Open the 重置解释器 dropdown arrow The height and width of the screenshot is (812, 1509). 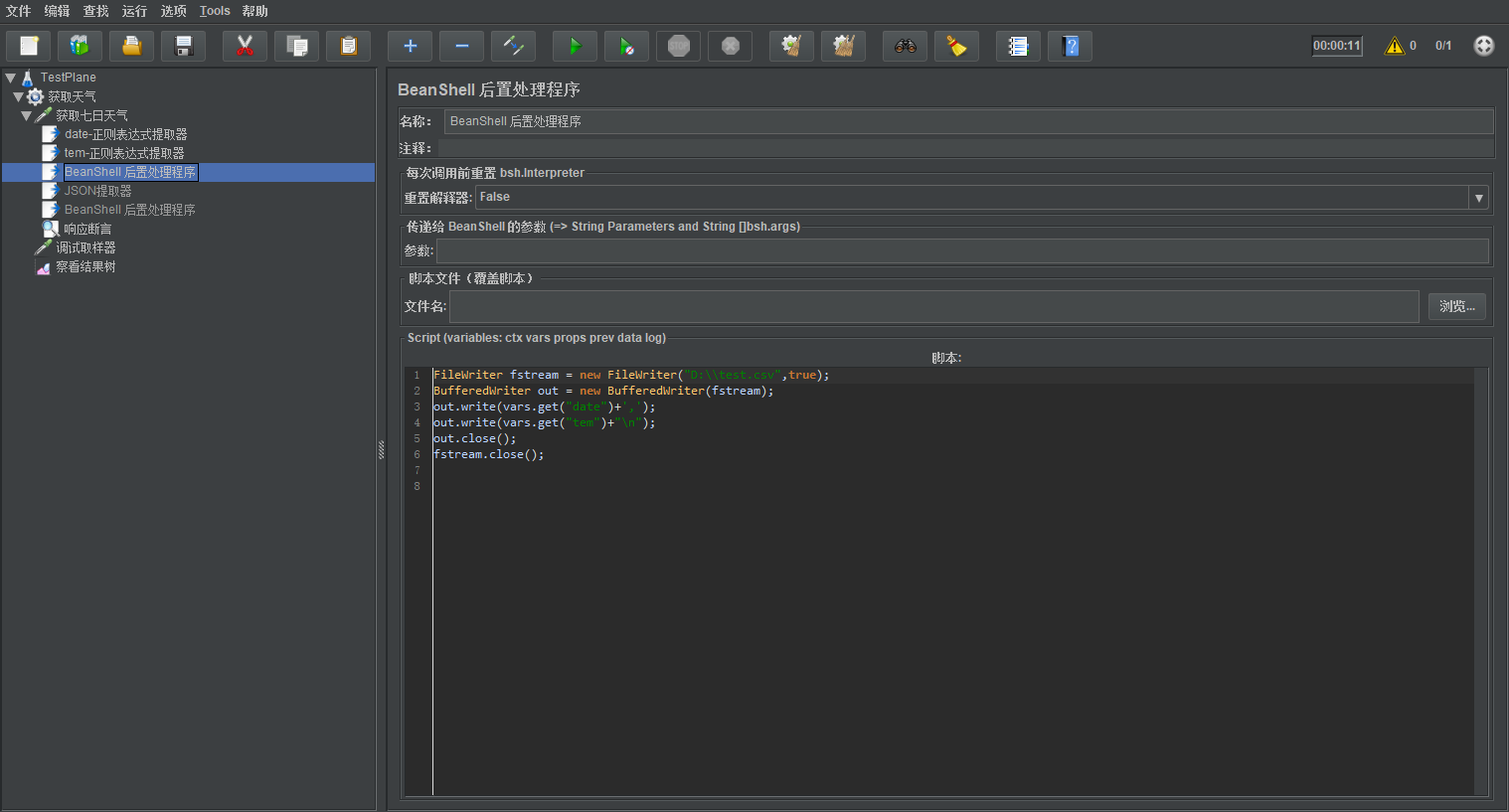[x=1478, y=198]
